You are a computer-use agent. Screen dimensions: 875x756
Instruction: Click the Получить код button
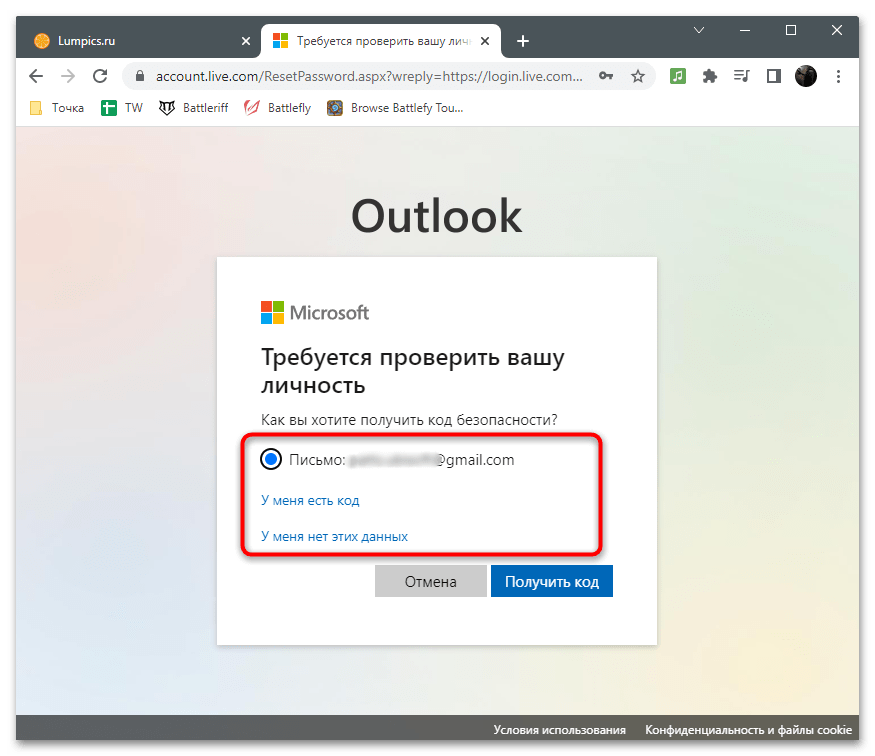[x=551, y=581]
